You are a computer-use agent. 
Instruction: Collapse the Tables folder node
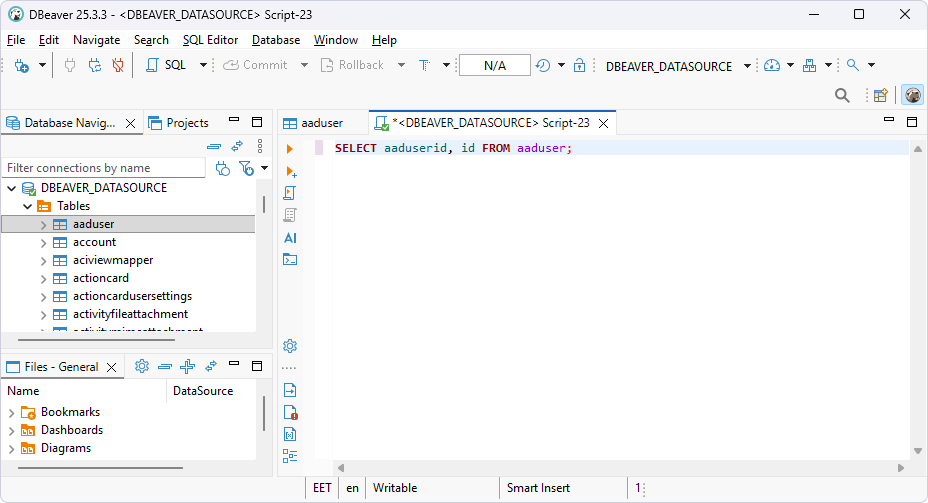(27, 207)
